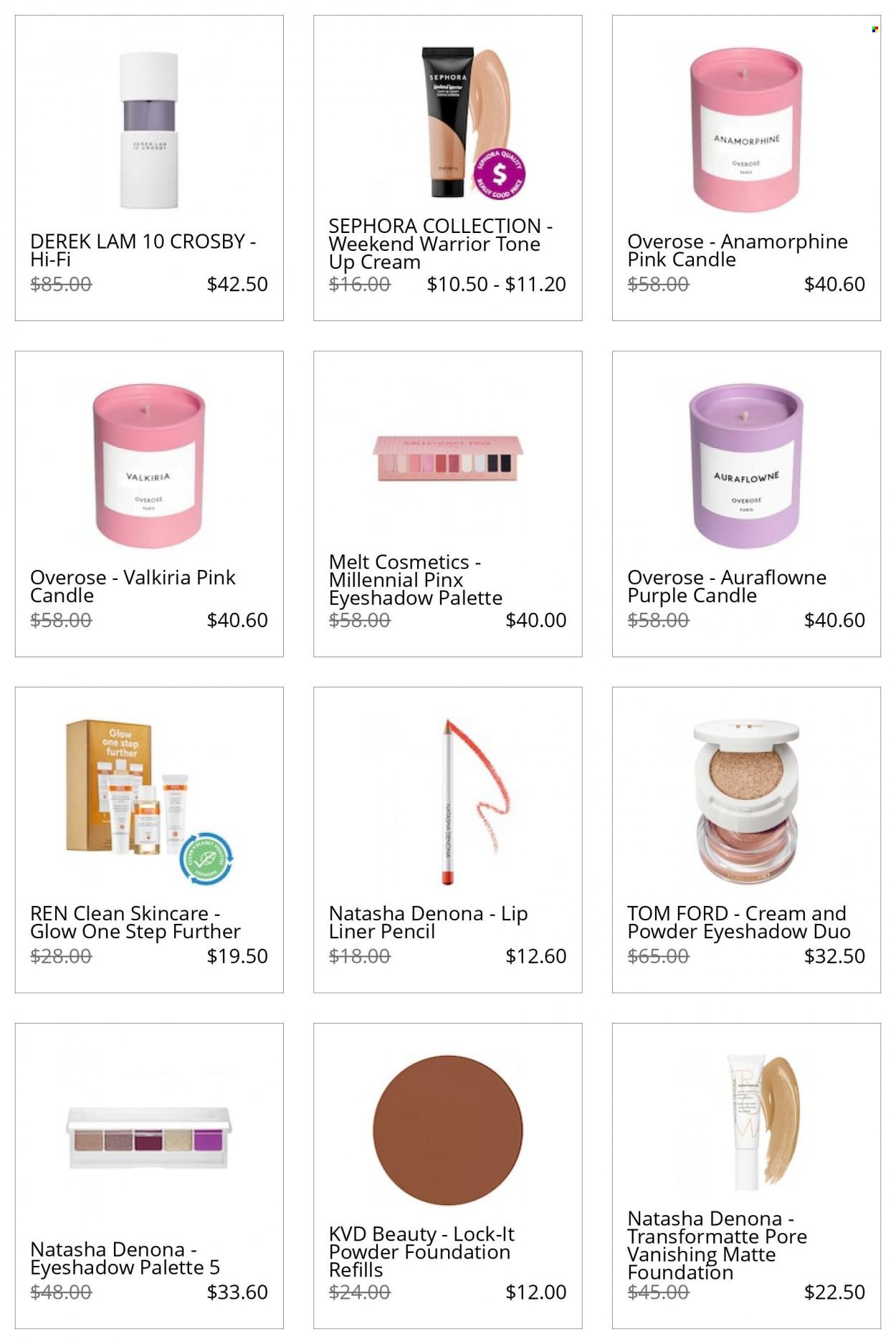Open the SEPHORA COLLECTION Weekend Warrior title

440,244
